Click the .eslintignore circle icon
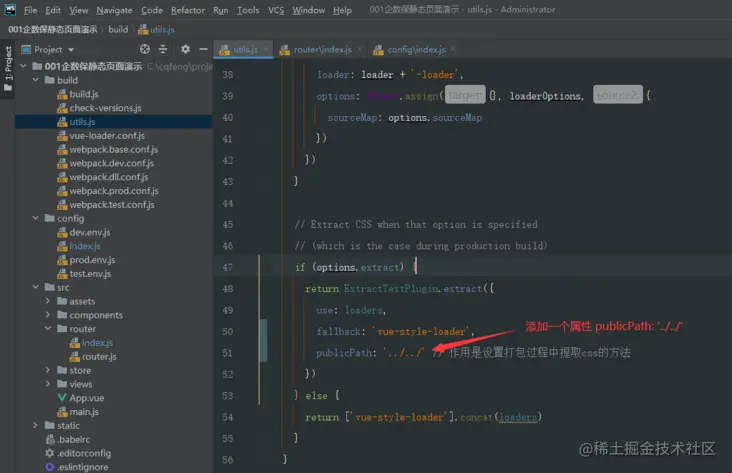Viewport: 732px width, 473px height. (x=50, y=466)
